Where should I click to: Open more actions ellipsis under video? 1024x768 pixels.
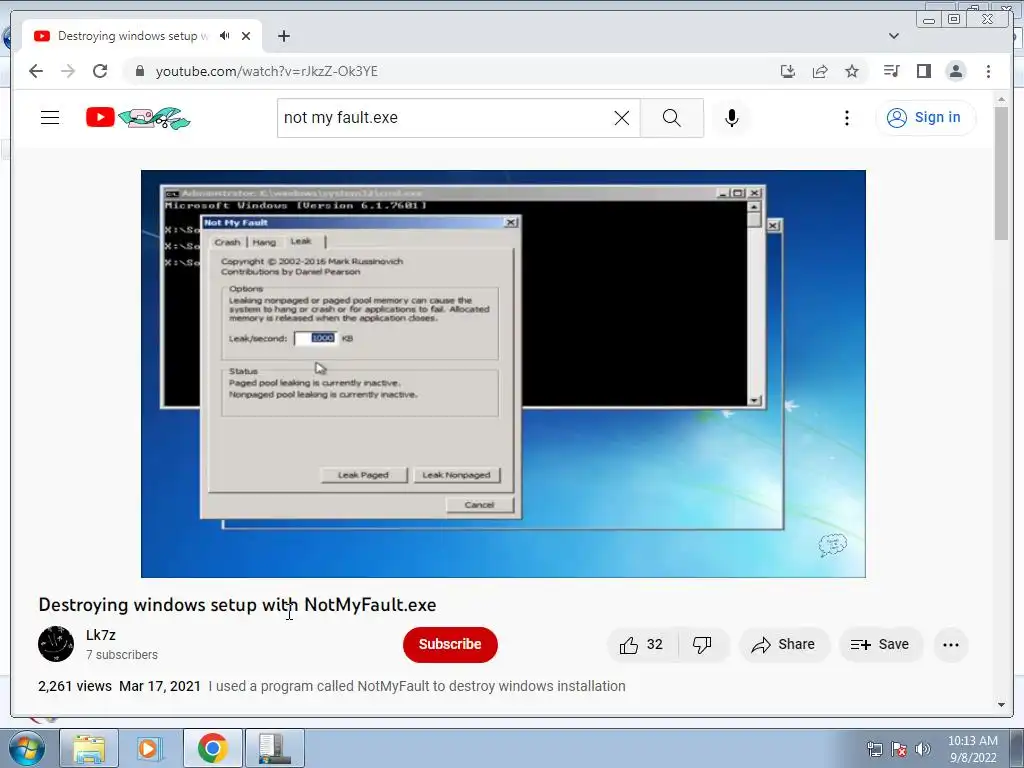[x=951, y=645]
